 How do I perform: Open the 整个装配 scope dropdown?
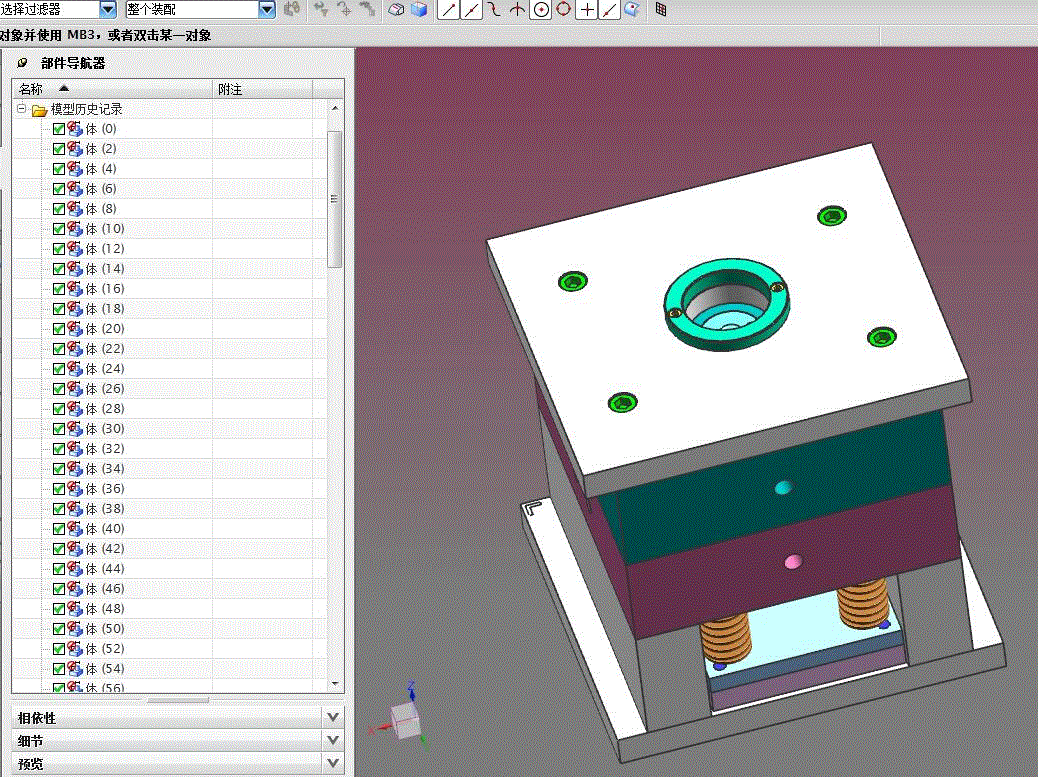(x=266, y=9)
